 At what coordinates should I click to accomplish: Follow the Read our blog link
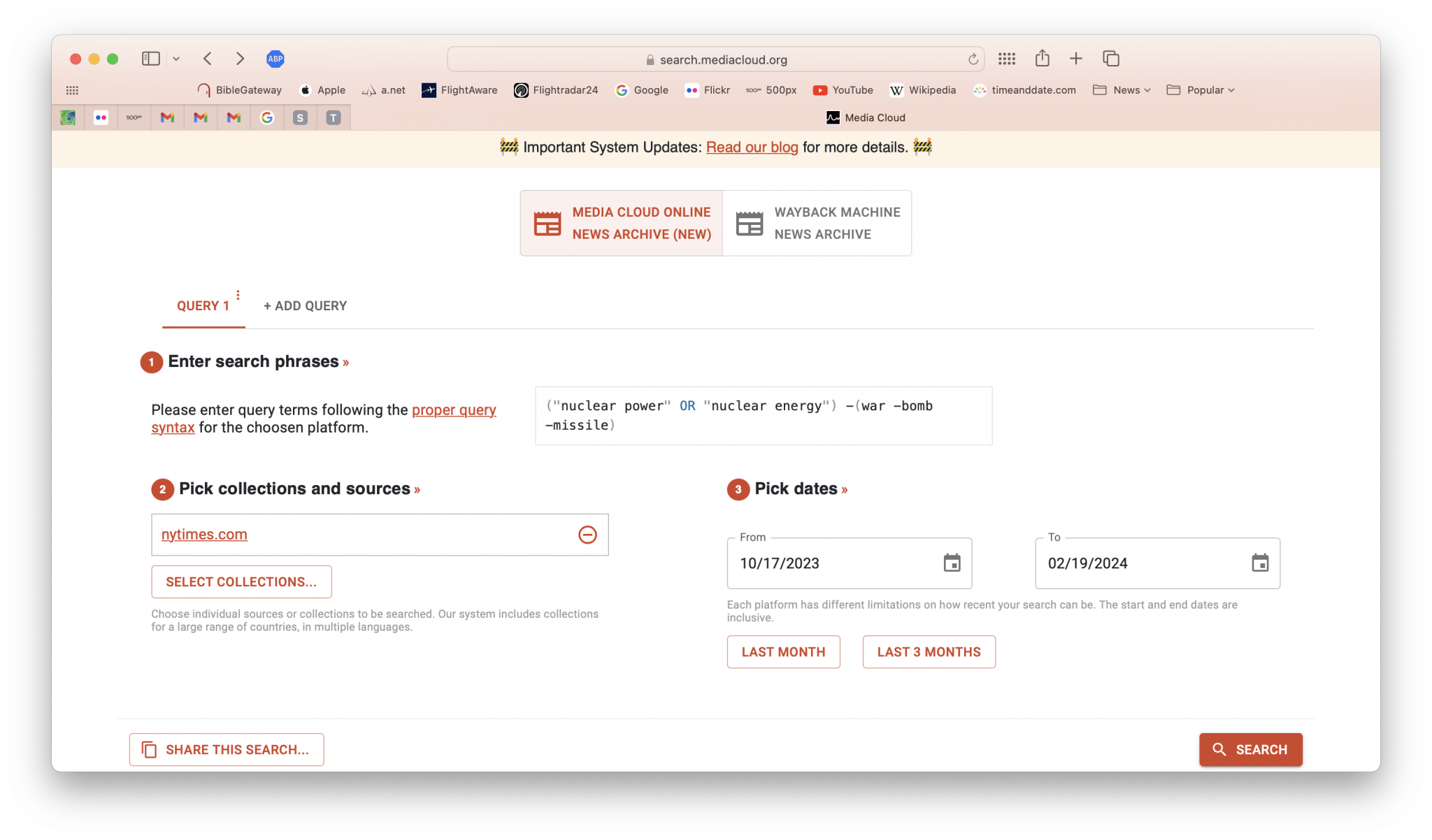(752, 147)
